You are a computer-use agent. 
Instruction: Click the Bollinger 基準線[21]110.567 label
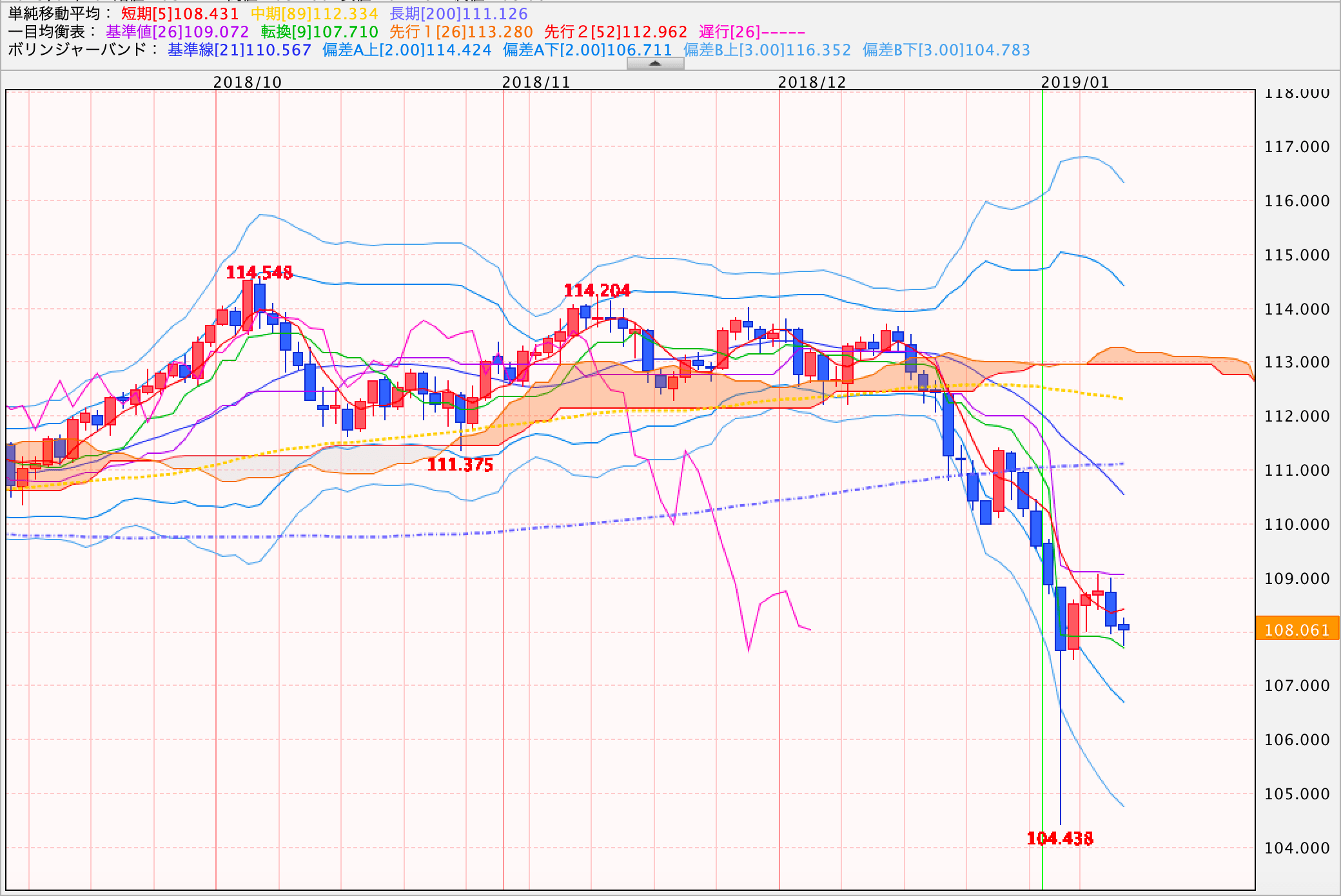239,50
